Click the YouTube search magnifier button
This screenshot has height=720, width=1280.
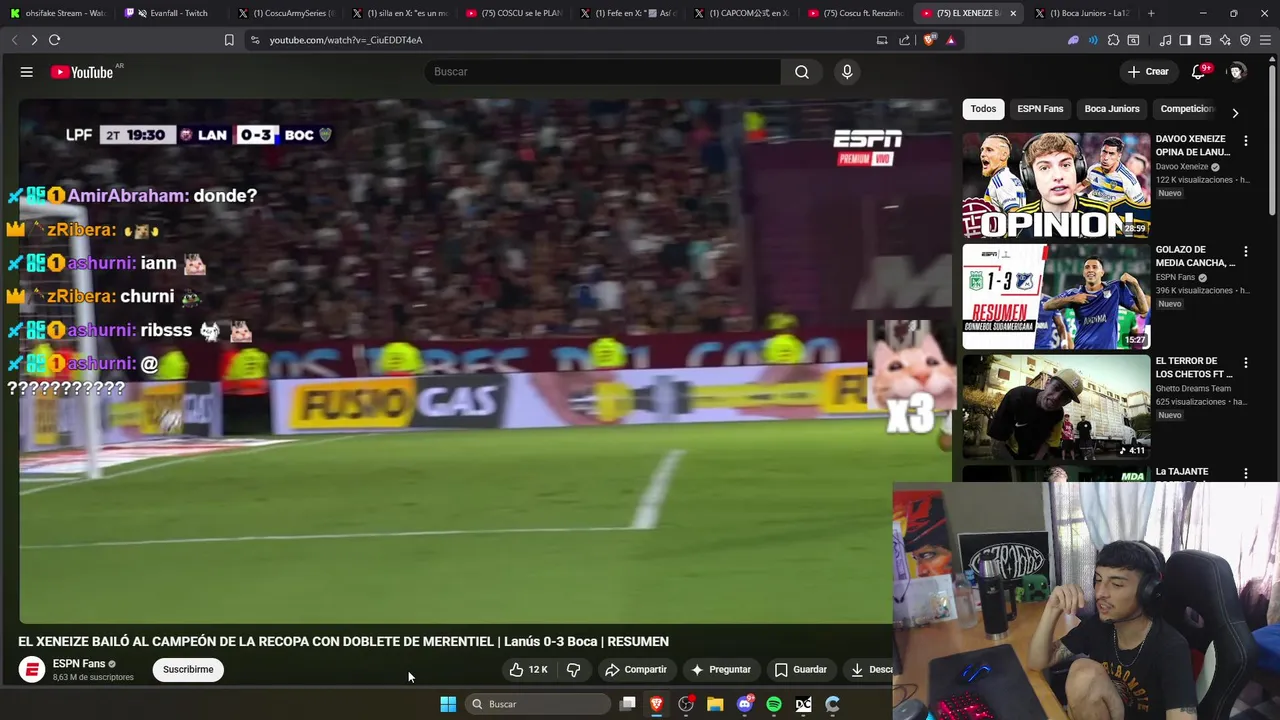coord(802,72)
